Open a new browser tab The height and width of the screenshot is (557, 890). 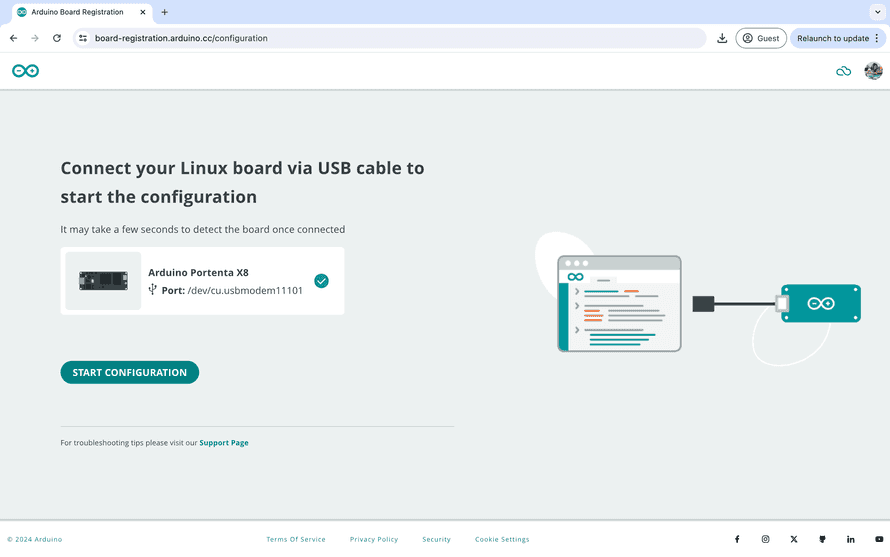point(165,12)
